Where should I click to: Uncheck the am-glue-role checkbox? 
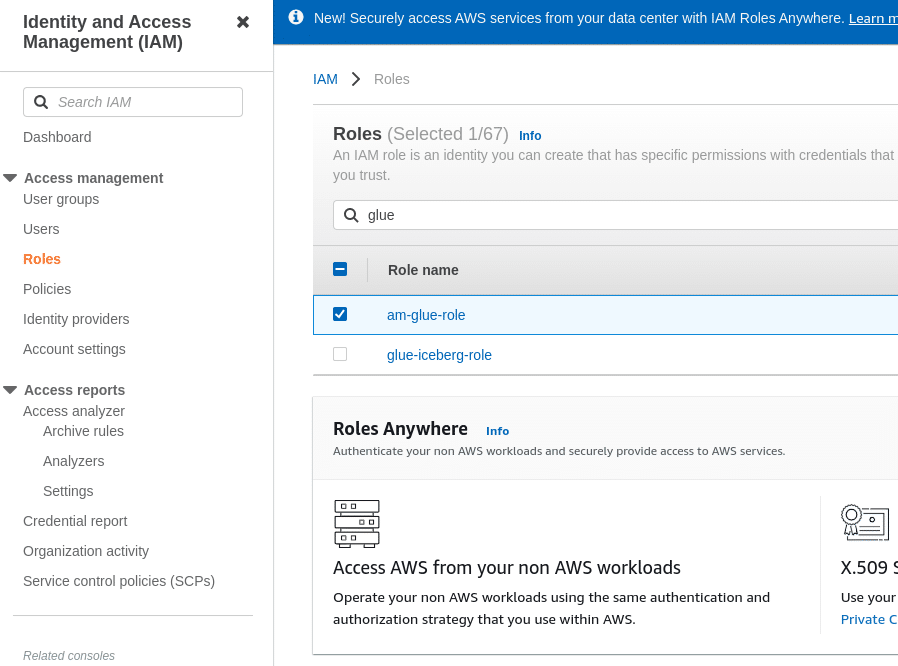tap(340, 314)
